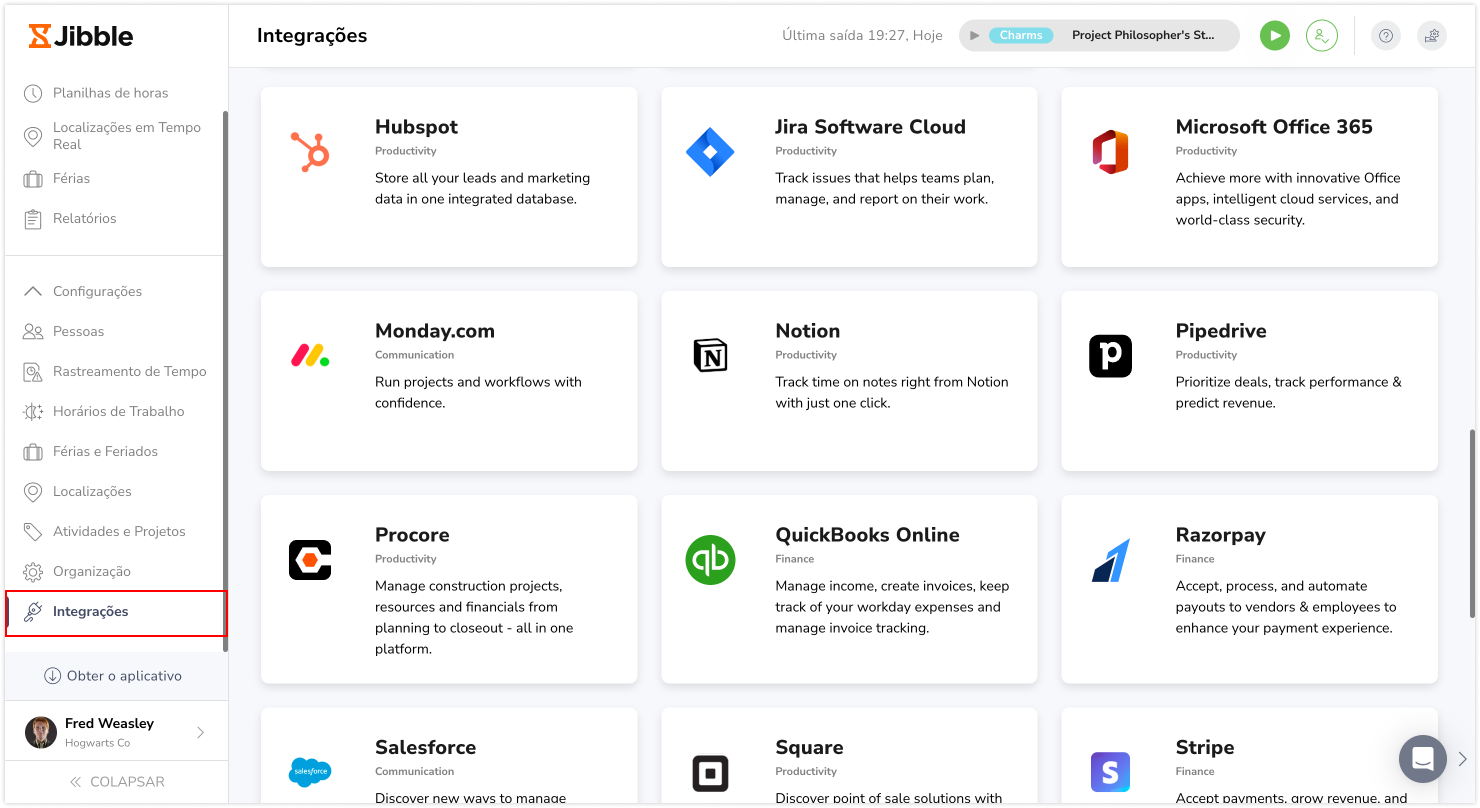Viewport: 1480px width, 808px height.
Task: Click the Microsoft Office 365 logo
Action: [x=1110, y=152]
